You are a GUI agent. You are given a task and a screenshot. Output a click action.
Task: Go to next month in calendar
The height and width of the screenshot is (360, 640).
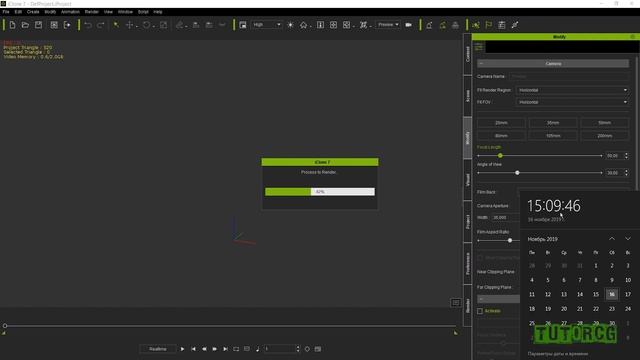tap(628, 239)
